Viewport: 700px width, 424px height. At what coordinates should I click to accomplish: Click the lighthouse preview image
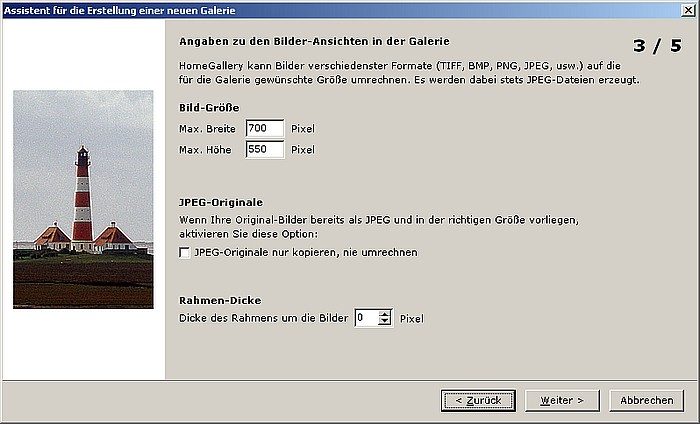point(83,199)
